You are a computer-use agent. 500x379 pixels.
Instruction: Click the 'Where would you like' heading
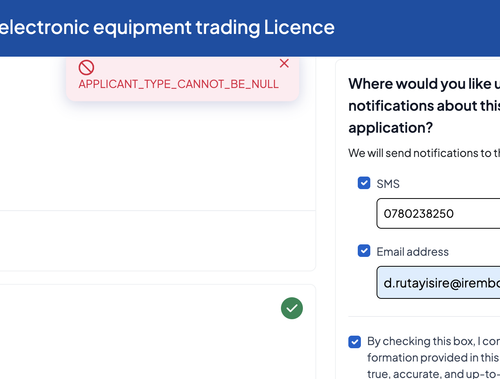tap(424, 106)
